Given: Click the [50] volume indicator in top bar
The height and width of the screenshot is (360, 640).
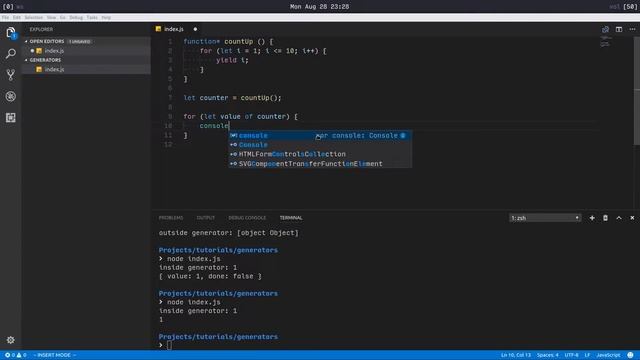Looking at the screenshot, I should pyautogui.click(x=630, y=7).
